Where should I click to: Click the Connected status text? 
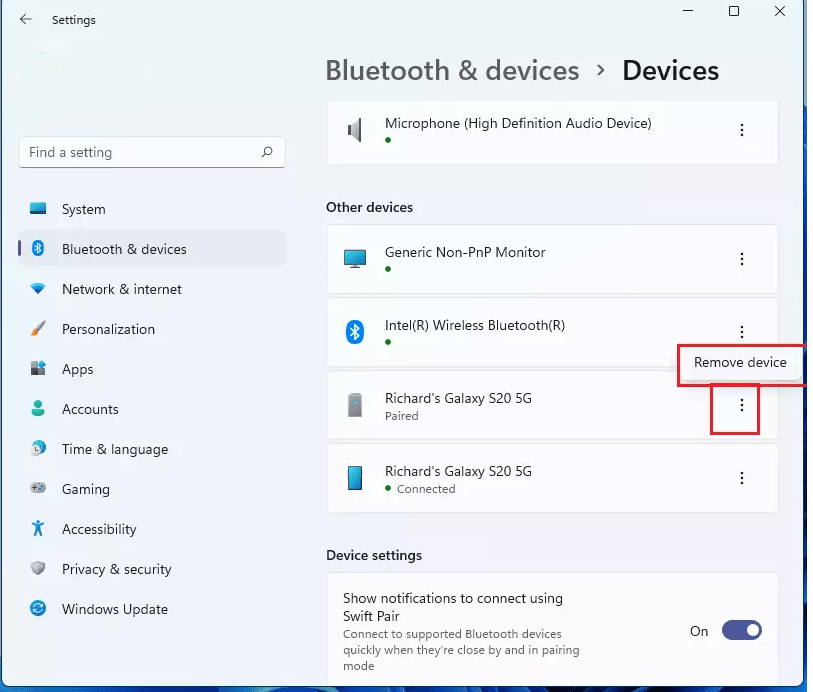[426, 489]
